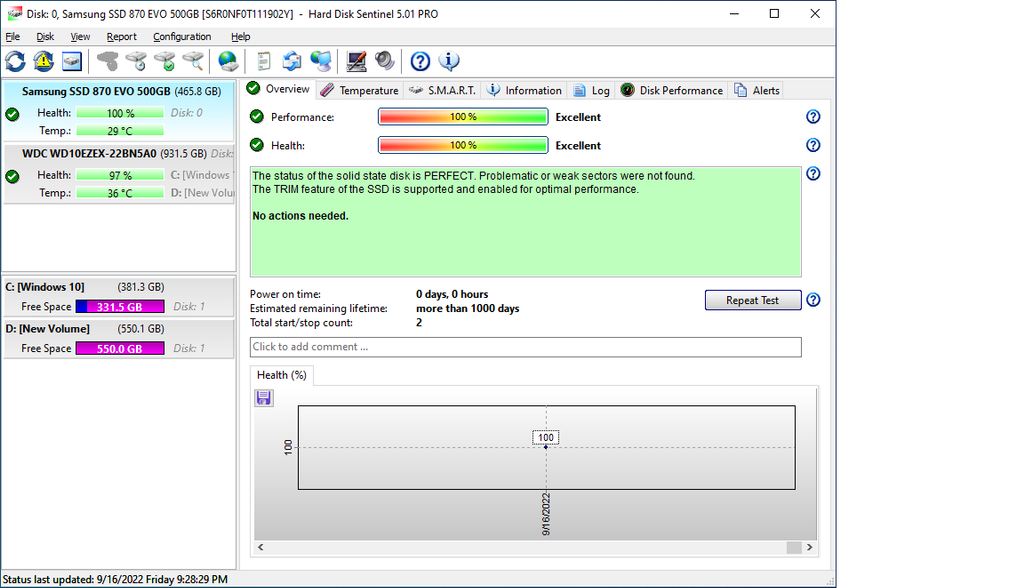Click WDC health 97 % bar
The image size is (1024, 588).
pyautogui.click(x=120, y=175)
